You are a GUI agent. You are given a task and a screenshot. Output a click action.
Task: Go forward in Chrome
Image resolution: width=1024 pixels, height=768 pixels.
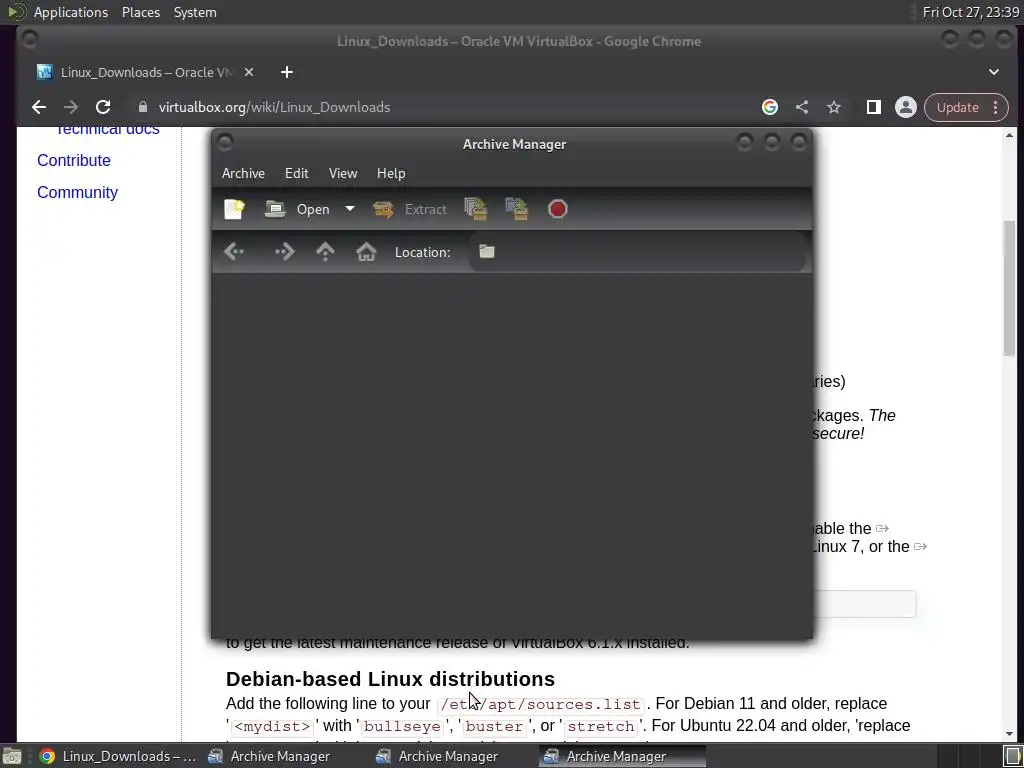(x=71, y=107)
